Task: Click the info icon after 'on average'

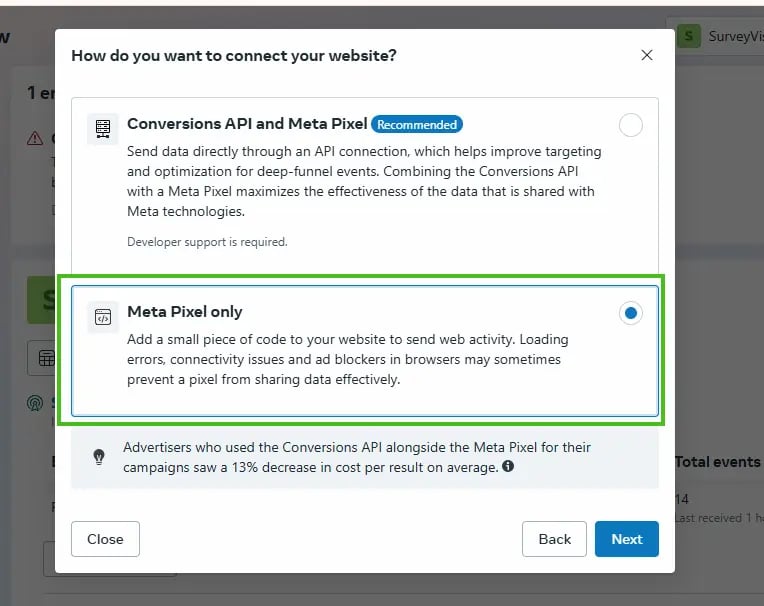Action: point(508,466)
